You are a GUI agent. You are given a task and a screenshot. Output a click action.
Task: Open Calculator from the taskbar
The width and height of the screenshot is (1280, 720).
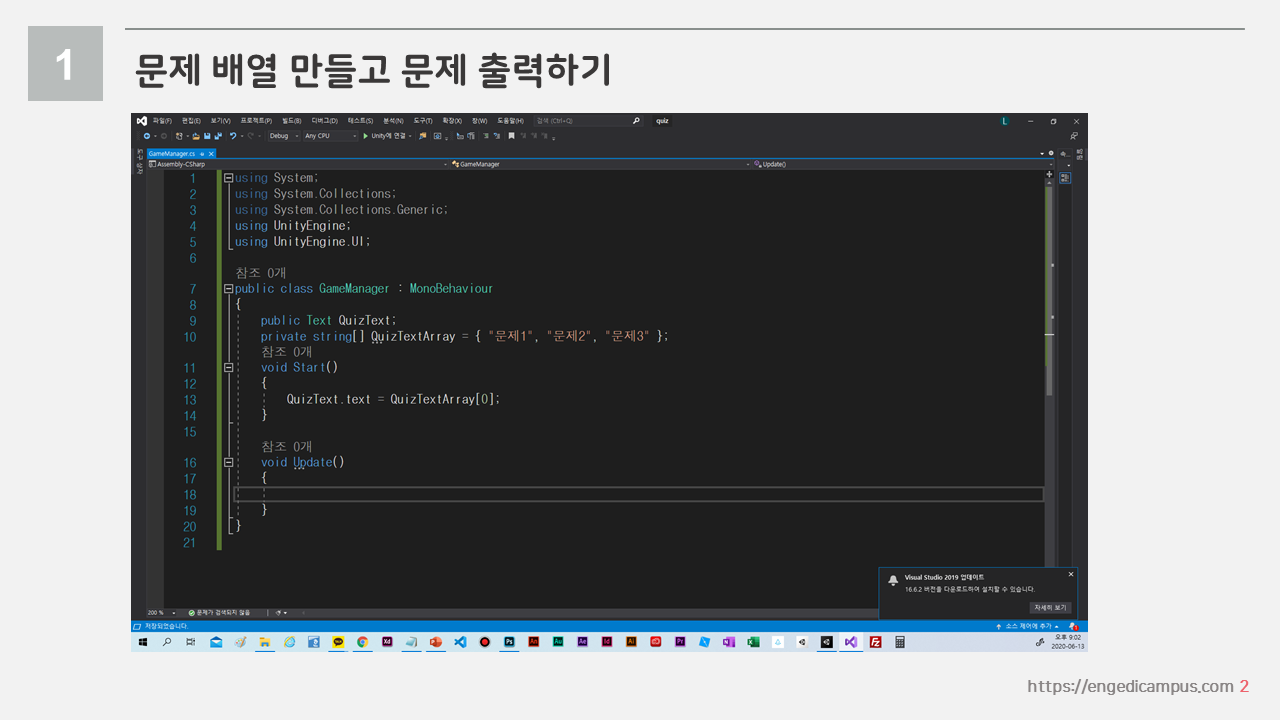click(899, 642)
